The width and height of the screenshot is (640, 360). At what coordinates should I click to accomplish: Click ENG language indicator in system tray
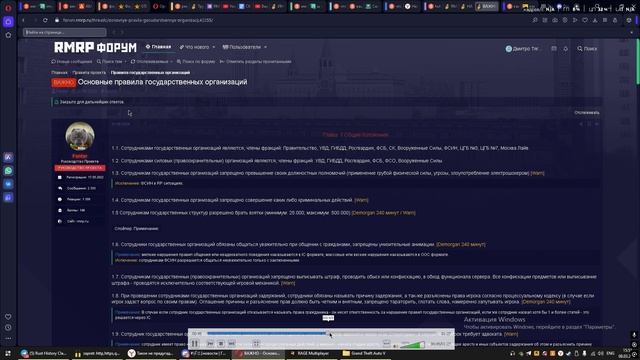click(x=611, y=353)
